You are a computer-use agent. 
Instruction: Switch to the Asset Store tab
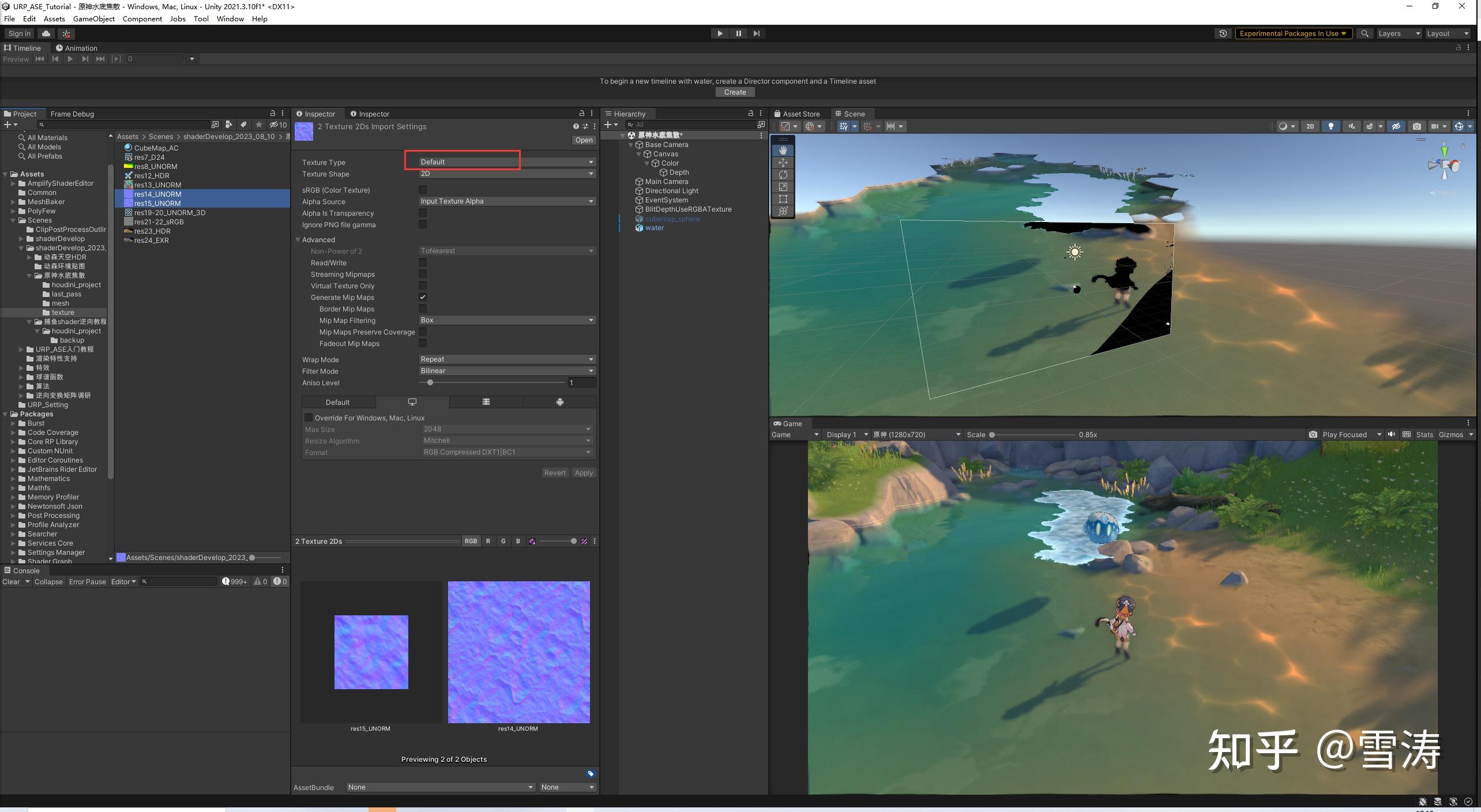(x=796, y=114)
